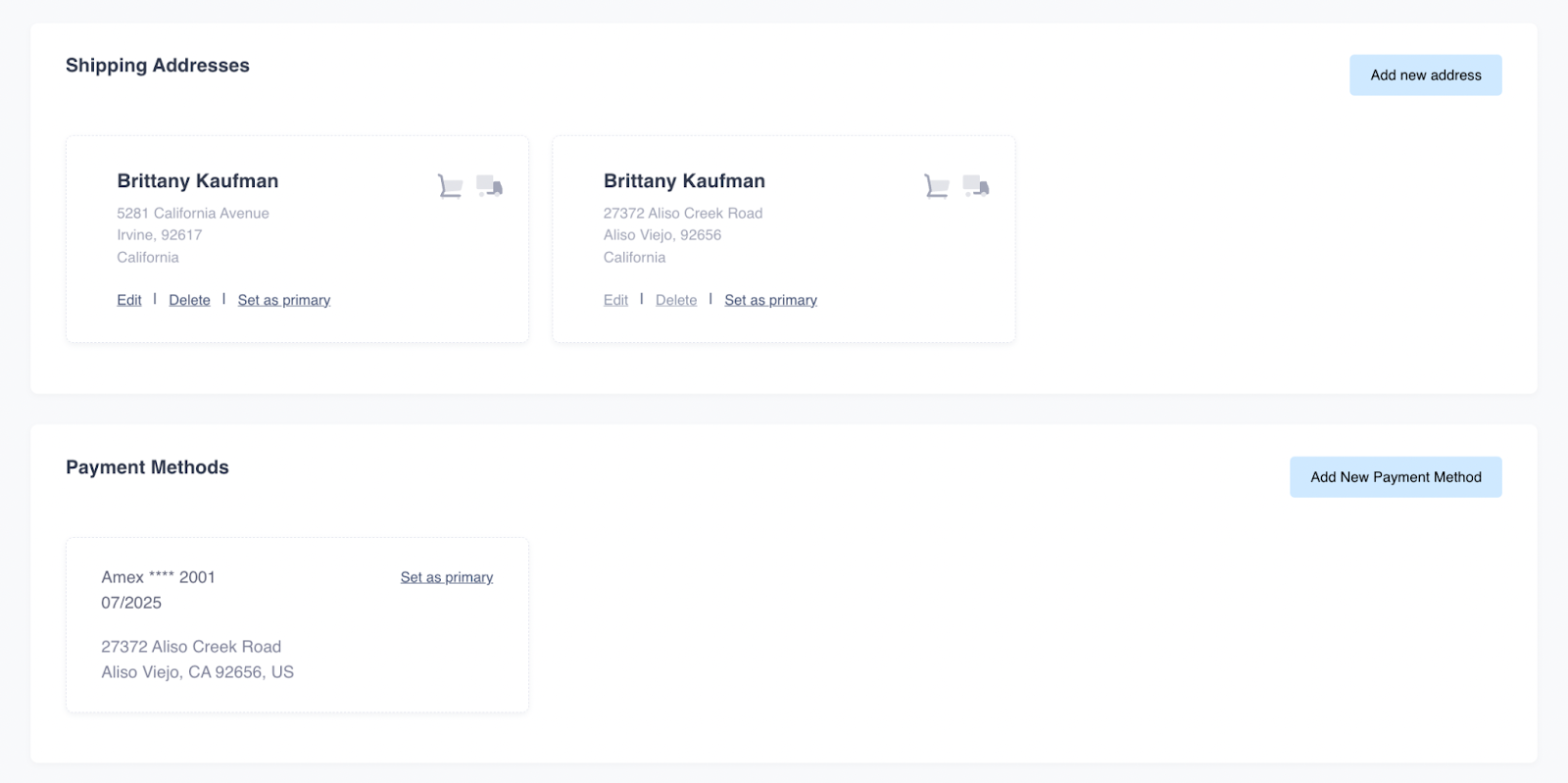Click the 07/2025 expiry date

pos(131,603)
